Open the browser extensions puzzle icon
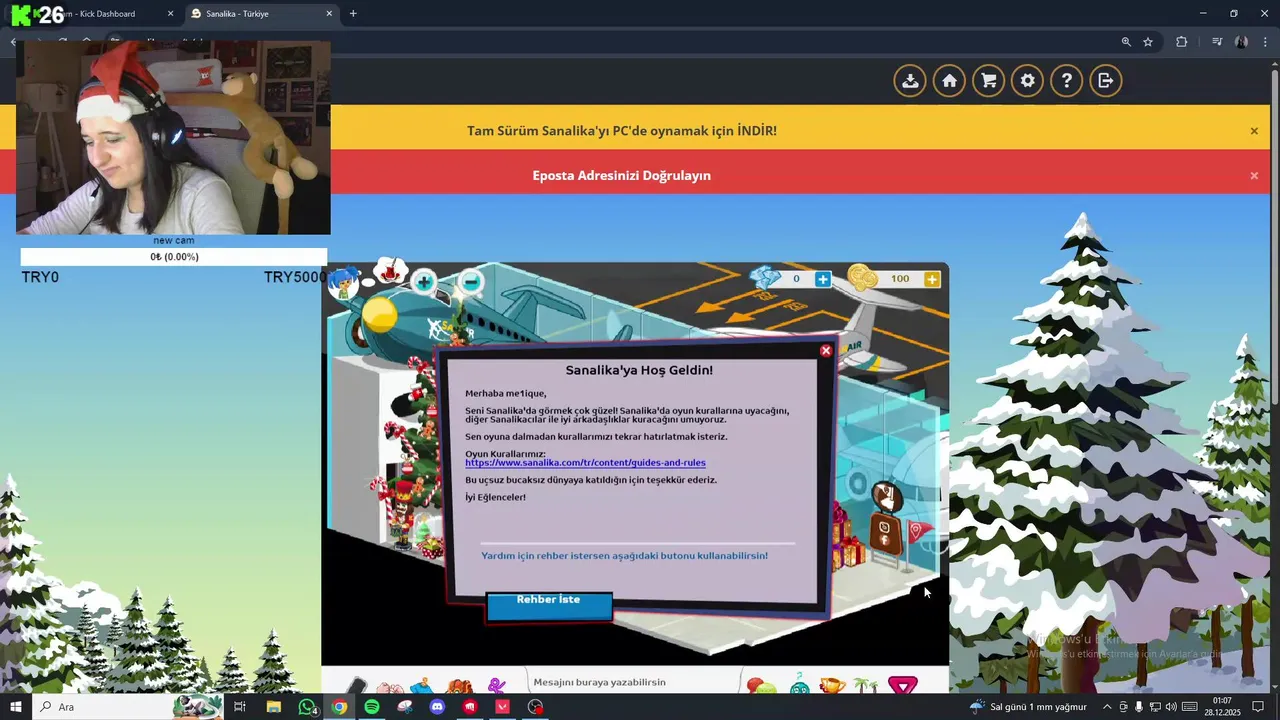The image size is (1280, 720). pos(1182,42)
